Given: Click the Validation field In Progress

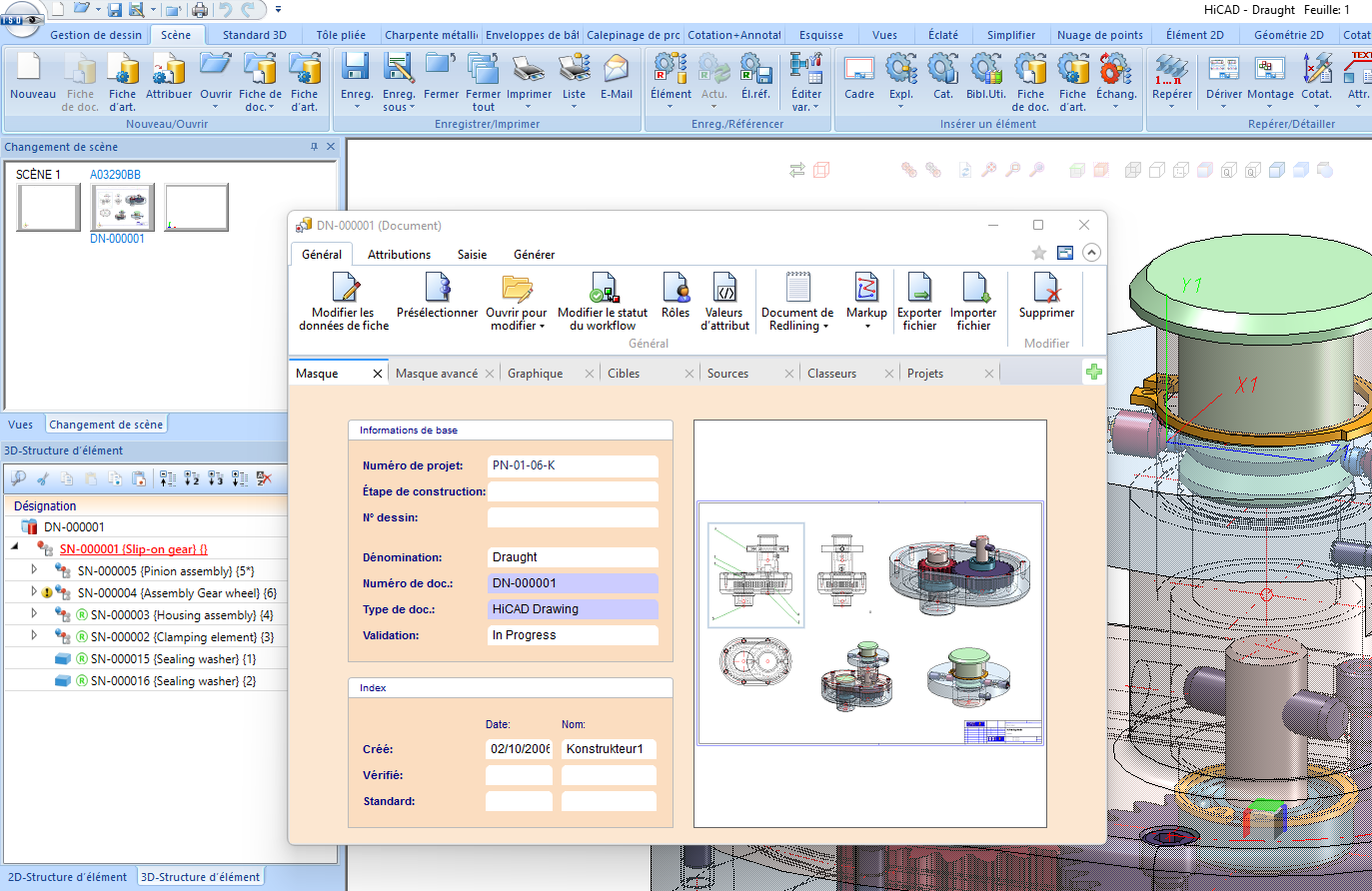Looking at the screenshot, I should [573, 635].
